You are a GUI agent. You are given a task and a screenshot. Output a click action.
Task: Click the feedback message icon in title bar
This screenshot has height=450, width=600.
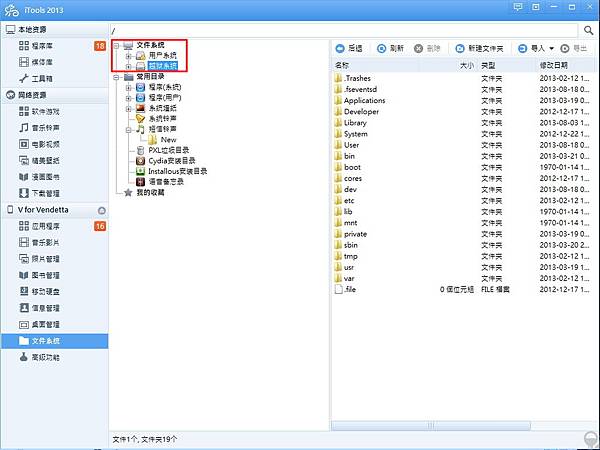click(x=518, y=7)
